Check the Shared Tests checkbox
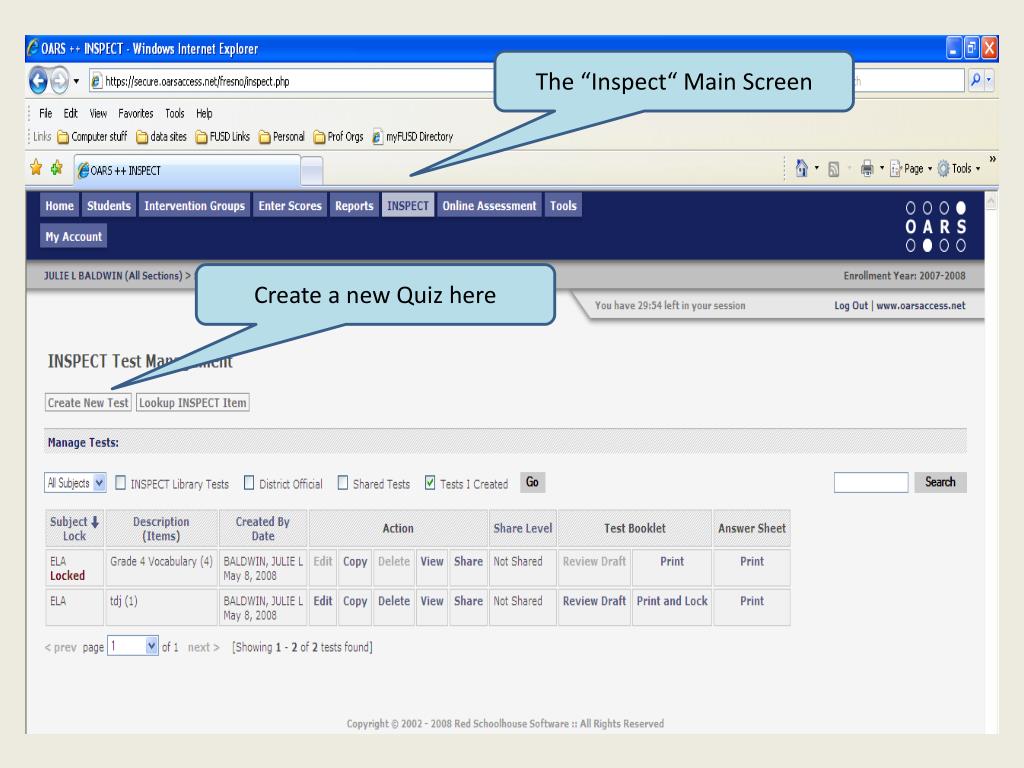Screen dimensions: 1024x768 [x=343, y=483]
